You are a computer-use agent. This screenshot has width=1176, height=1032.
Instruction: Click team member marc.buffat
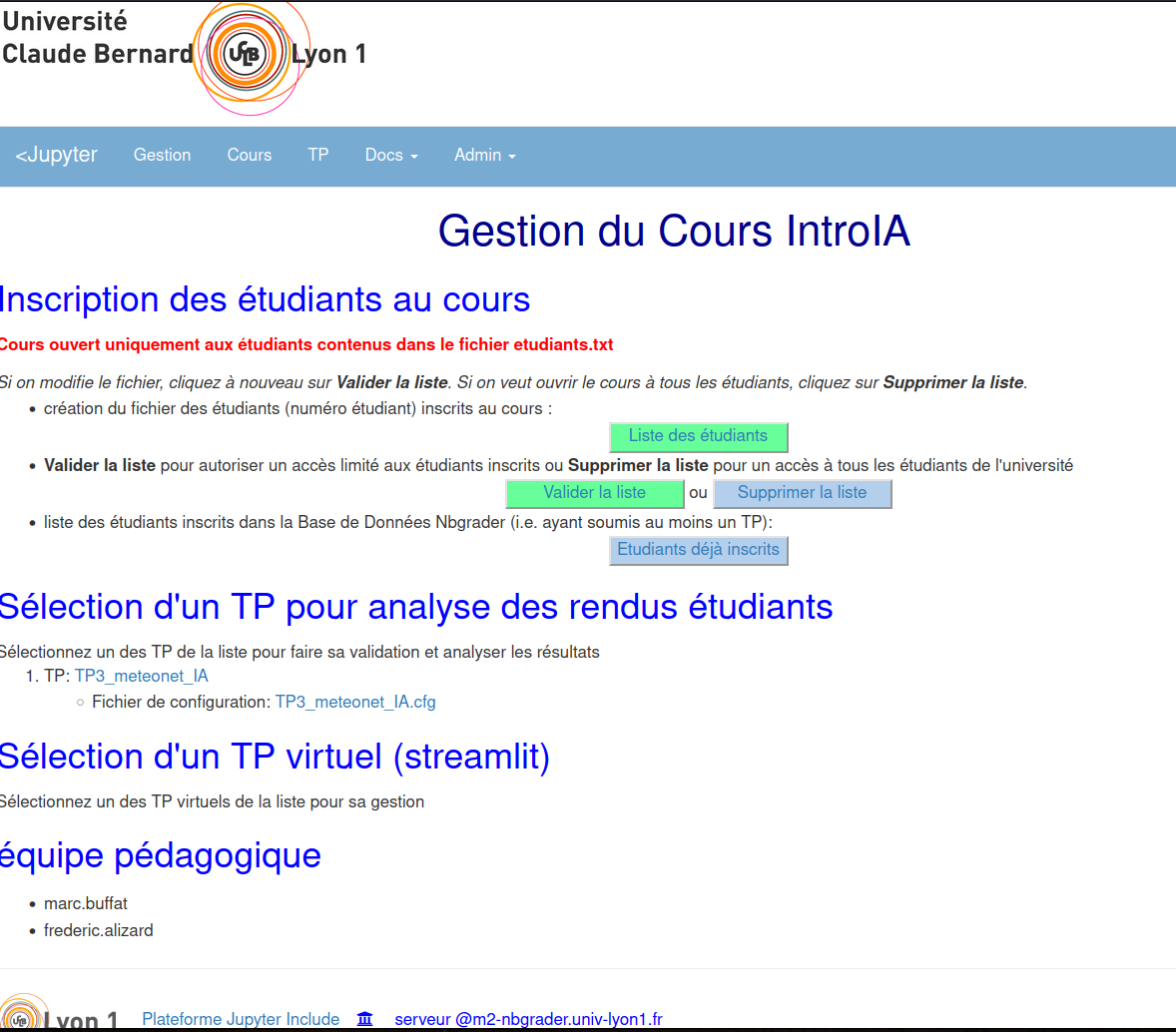click(86, 903)
